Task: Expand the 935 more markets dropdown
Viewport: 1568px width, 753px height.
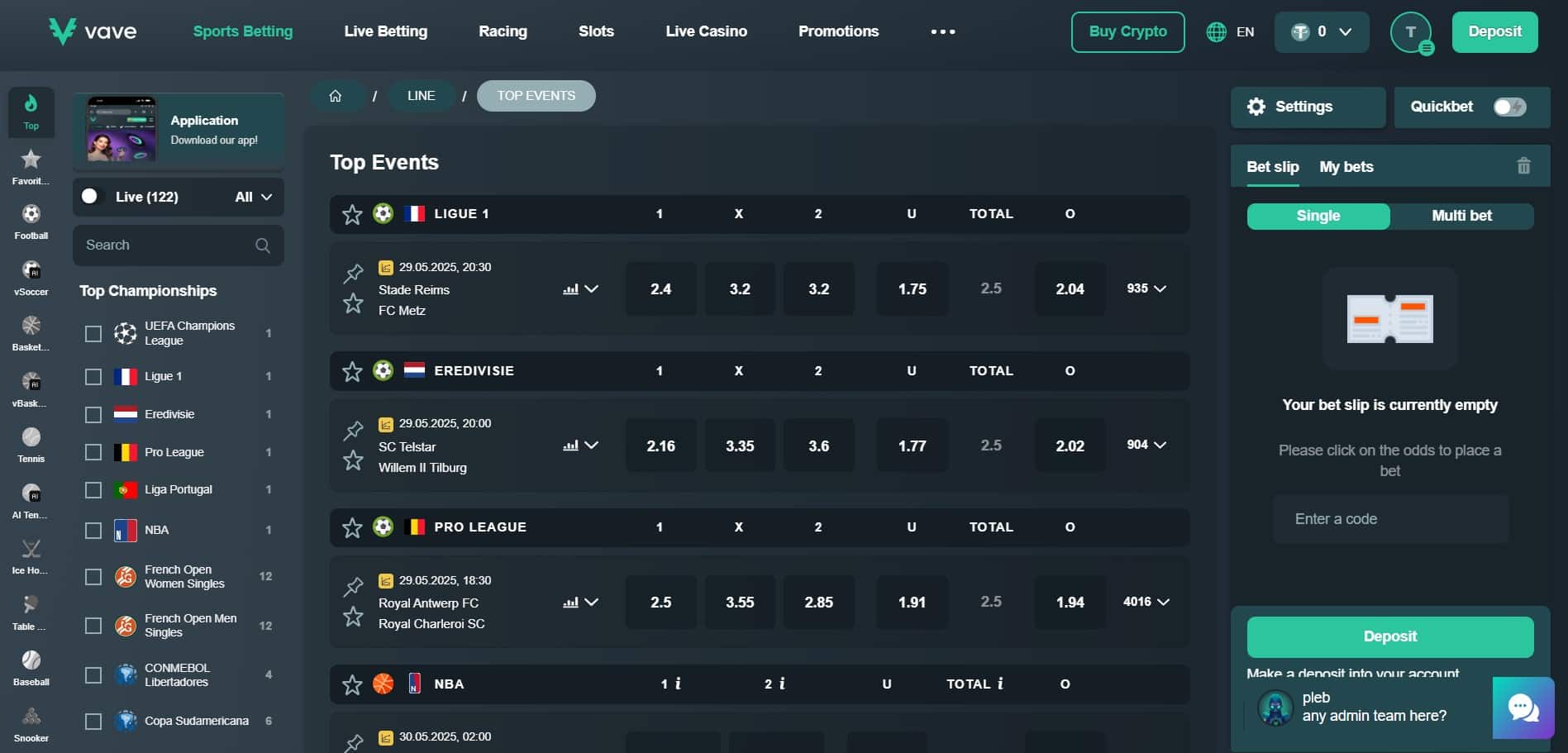Action: 1146,288
